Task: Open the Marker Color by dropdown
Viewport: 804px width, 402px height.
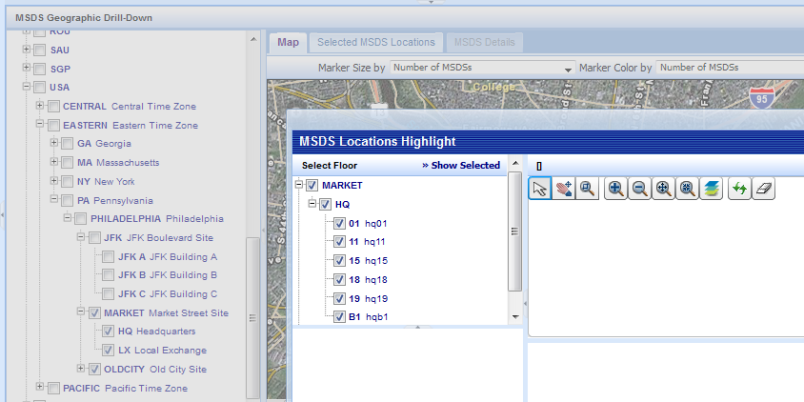Action: [x=730, y=68]
